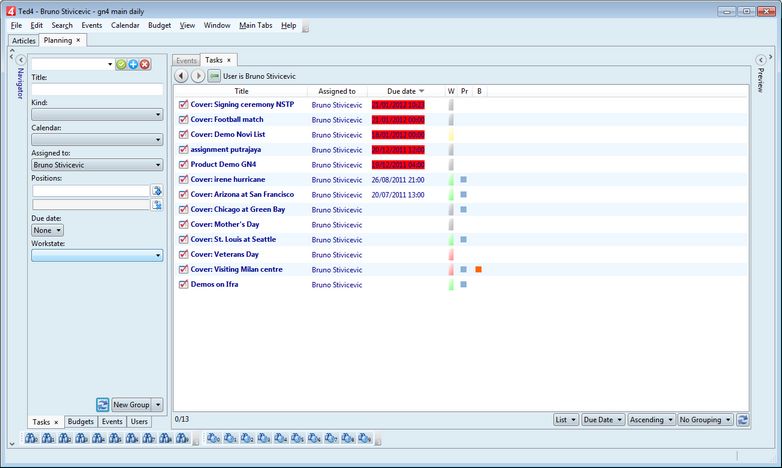782x468 pixels.
Task: Open the Calendar dropdown in search panel
Action: tap(97, 139)
